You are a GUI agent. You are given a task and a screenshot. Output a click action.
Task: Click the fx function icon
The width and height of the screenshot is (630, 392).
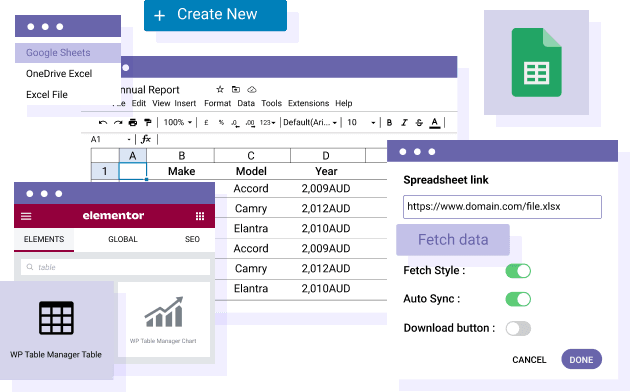point(146,139)
